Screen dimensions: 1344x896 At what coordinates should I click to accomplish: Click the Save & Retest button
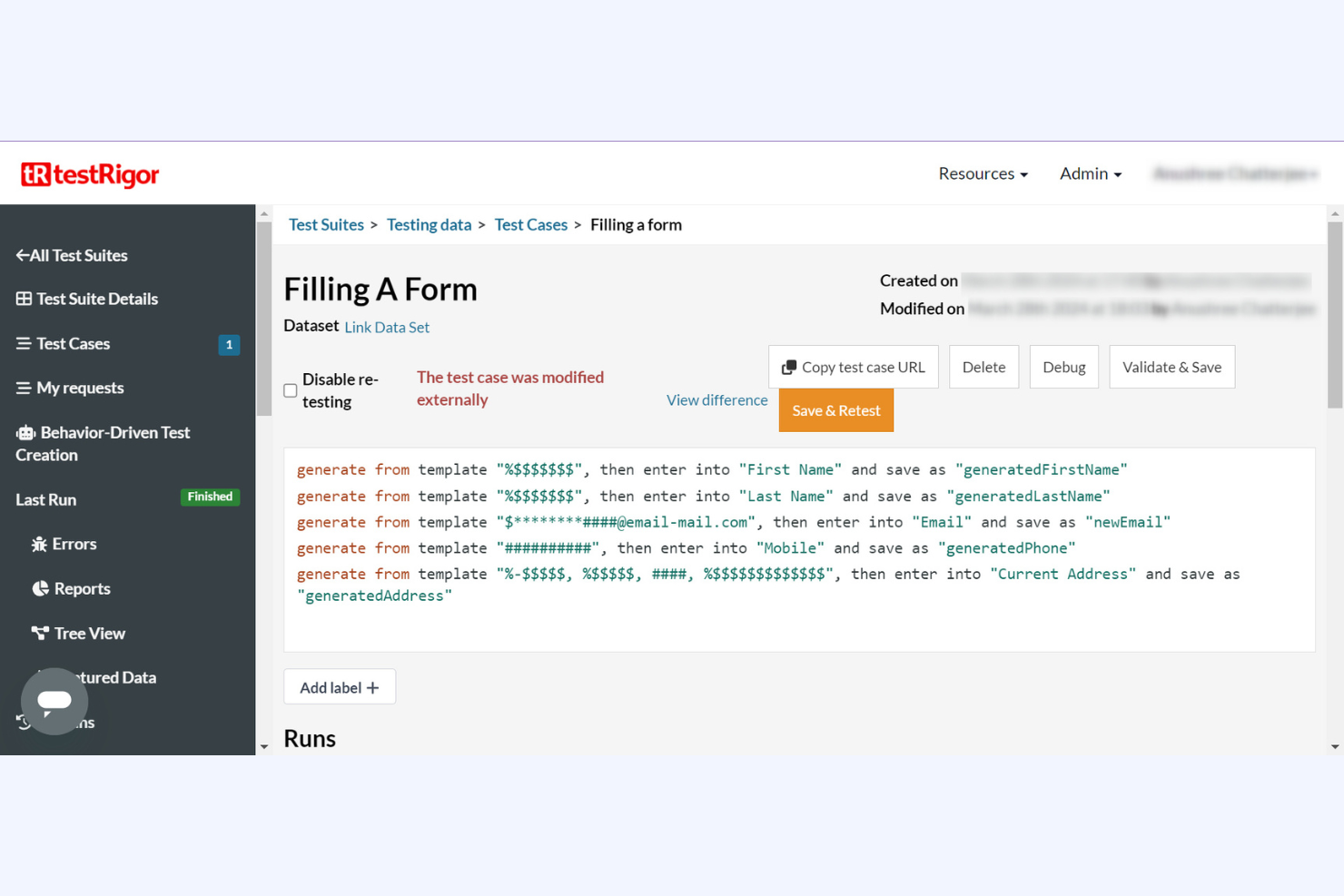[835, 410]
